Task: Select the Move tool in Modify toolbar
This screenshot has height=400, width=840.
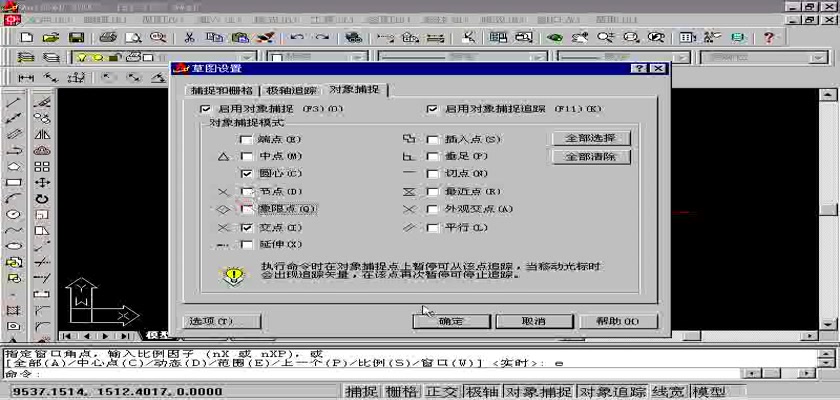Action: [42, 183]
